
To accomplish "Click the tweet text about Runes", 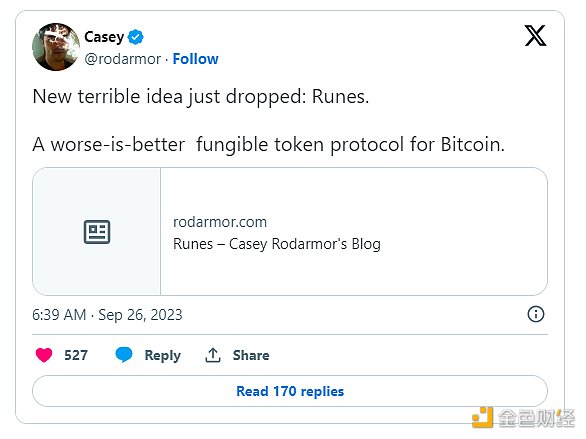I will click(x=268, y=120).
